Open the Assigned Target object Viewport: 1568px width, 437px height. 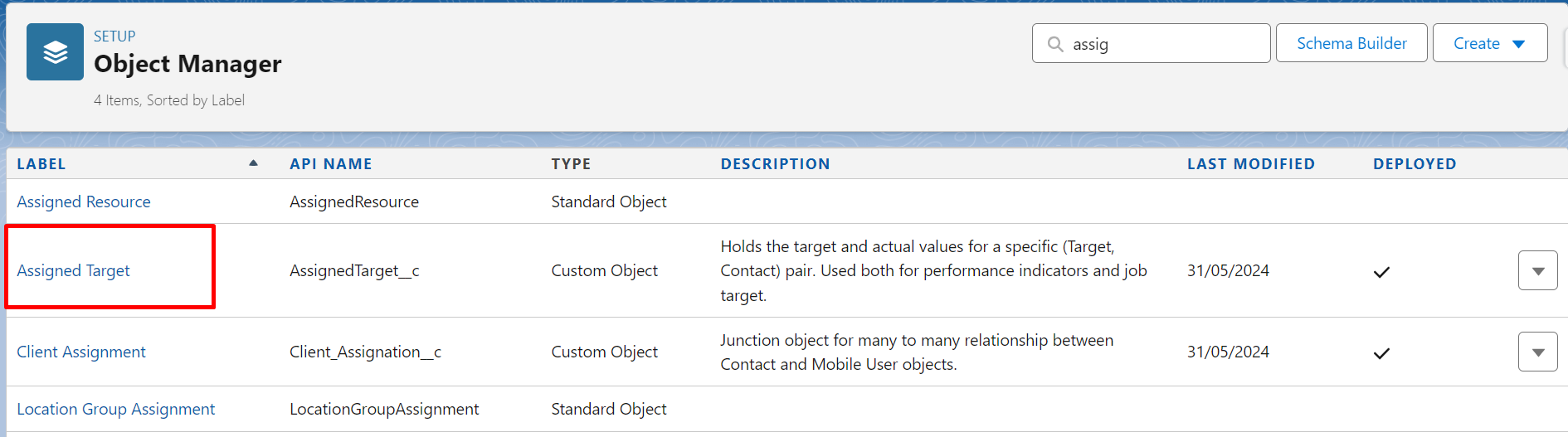tap(74, 270)
